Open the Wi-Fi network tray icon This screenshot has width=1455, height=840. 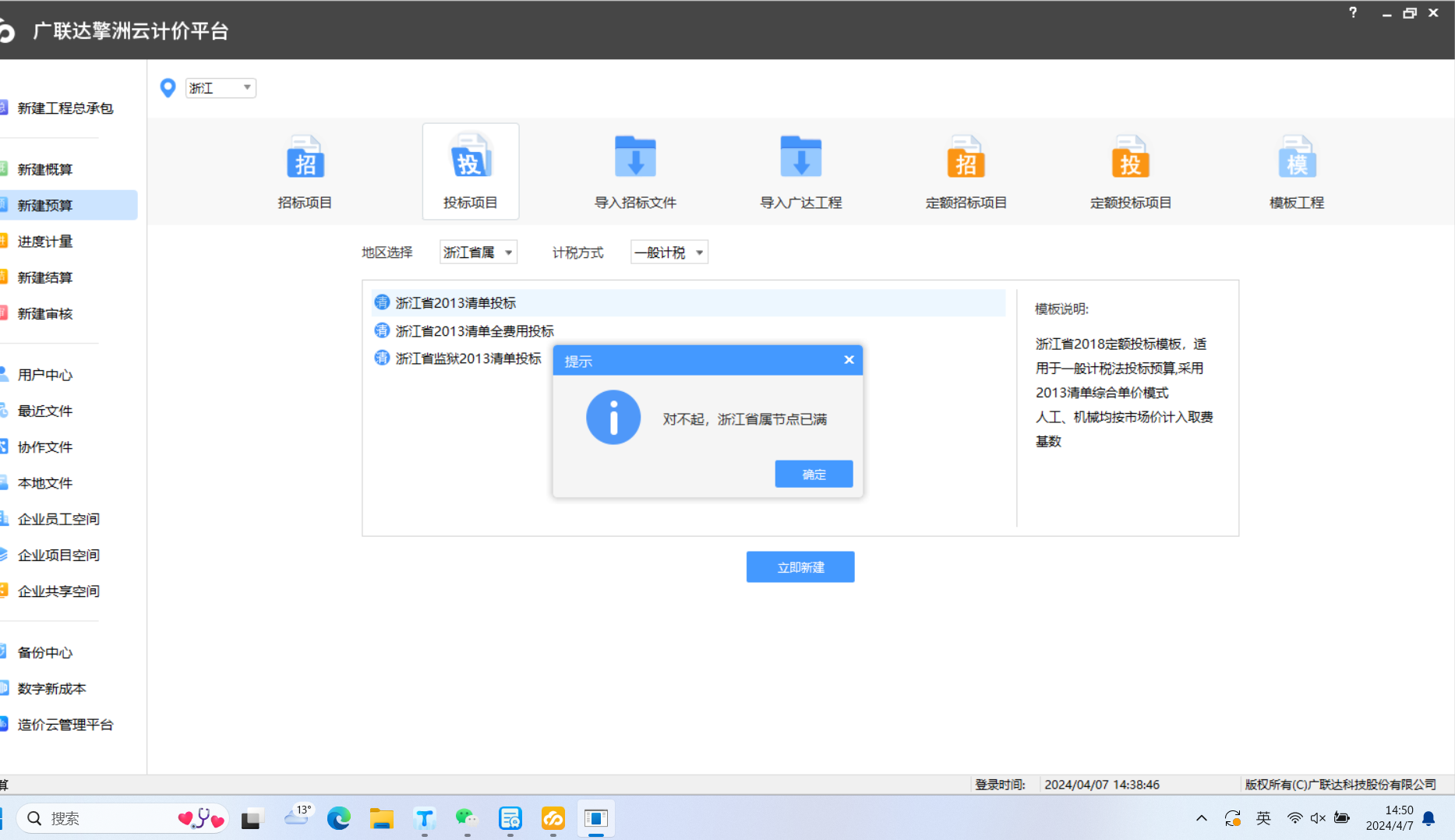pos(1294,818)
